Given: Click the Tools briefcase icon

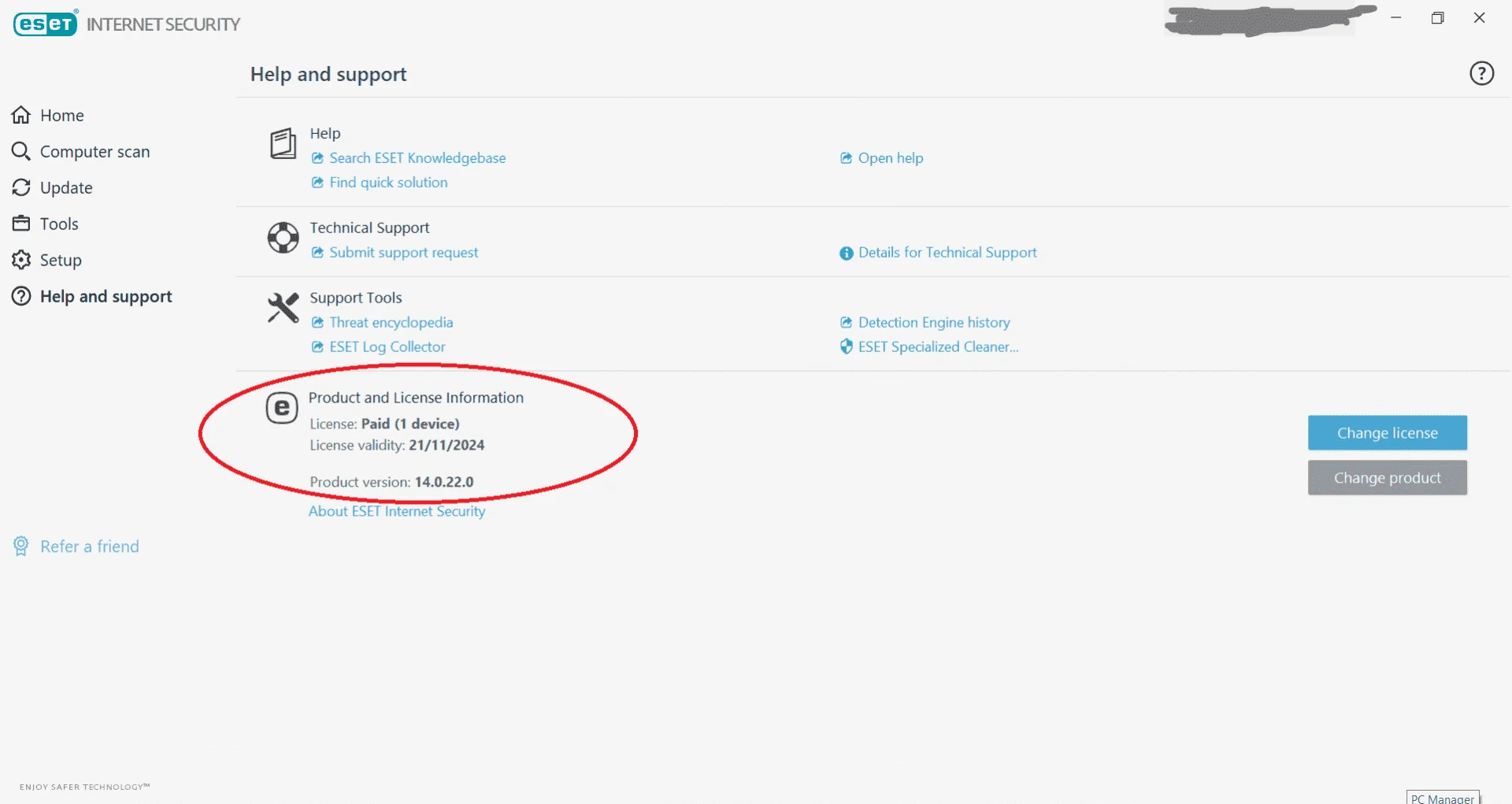Looking at the screenshot, I should pyautogui.click(x=21, y=224).
